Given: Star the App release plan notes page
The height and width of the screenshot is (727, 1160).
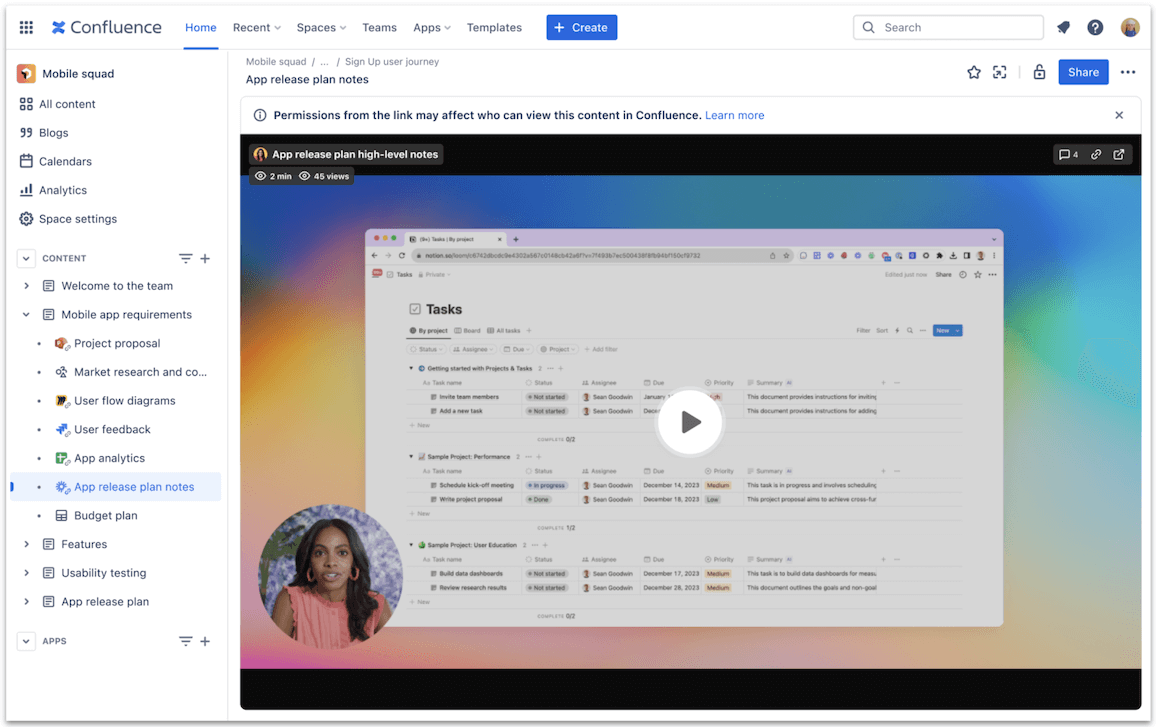Looking at the screenshot, I should pyautogui.click(x=974, y=72).
